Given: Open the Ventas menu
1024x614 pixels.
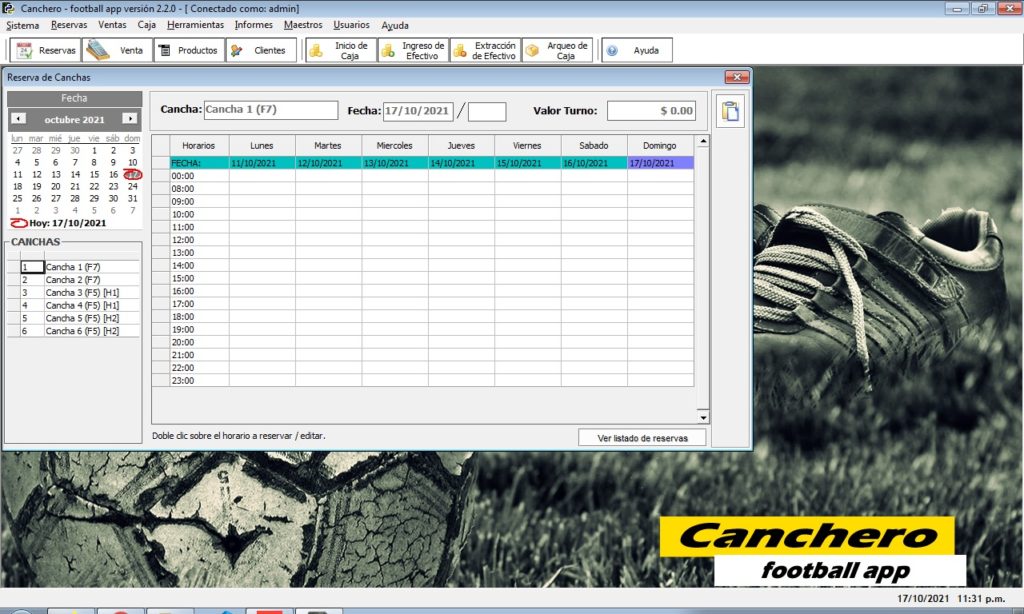Looking at the screenshot, I should pyautogui.click(x=112, y=25).
